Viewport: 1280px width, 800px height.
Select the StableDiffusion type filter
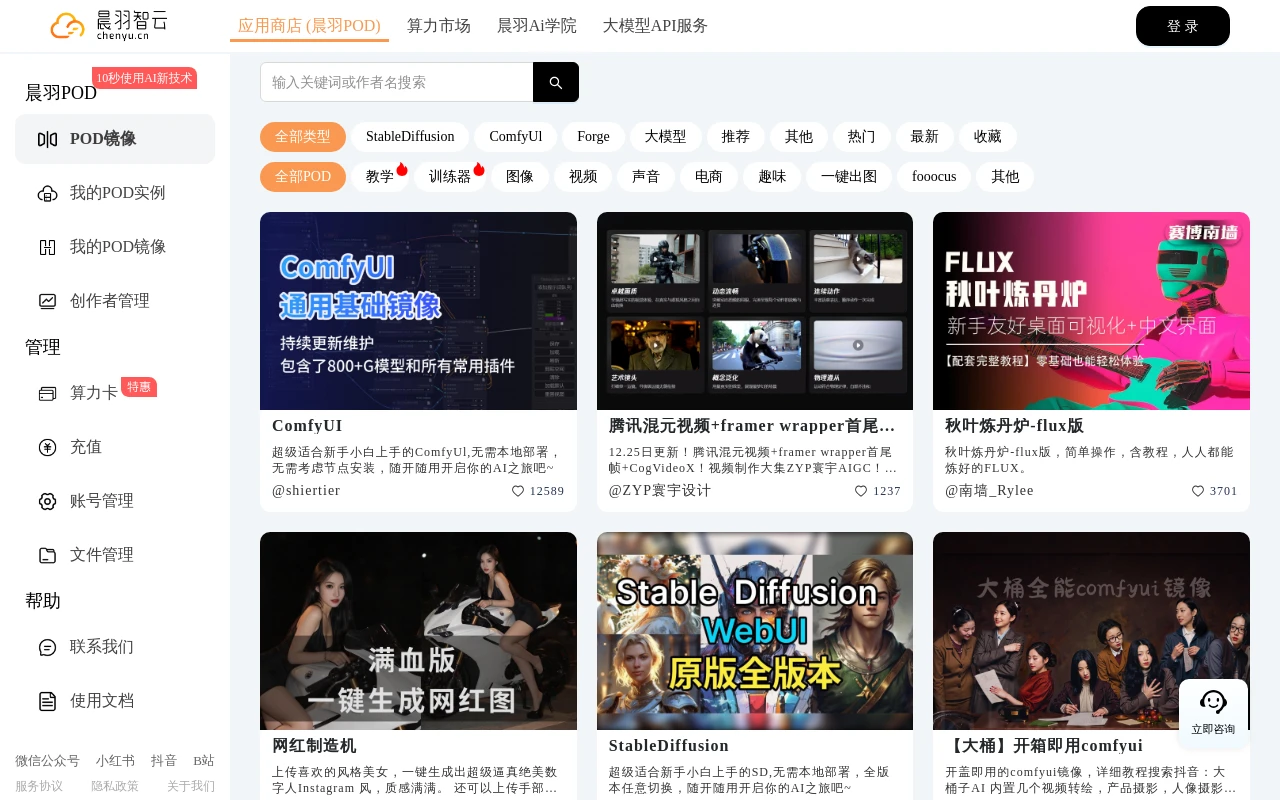click(410, 137)
